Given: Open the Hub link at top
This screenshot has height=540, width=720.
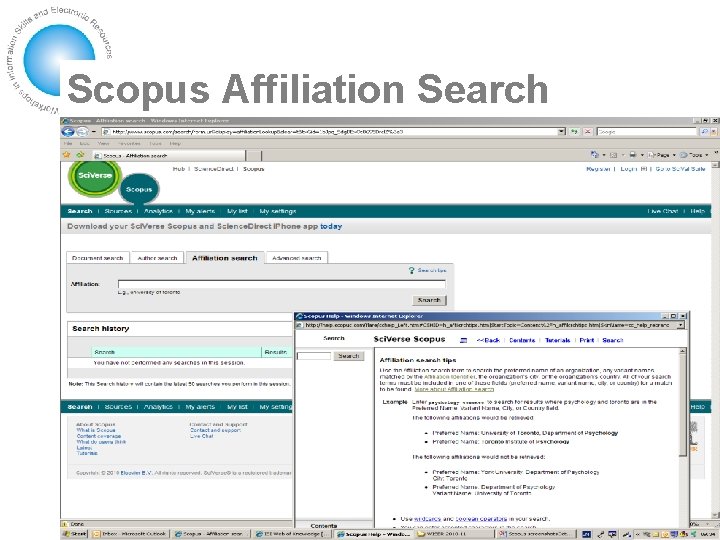Looking at the screenshot, I should pyautogui.click(x=179, y=169).
